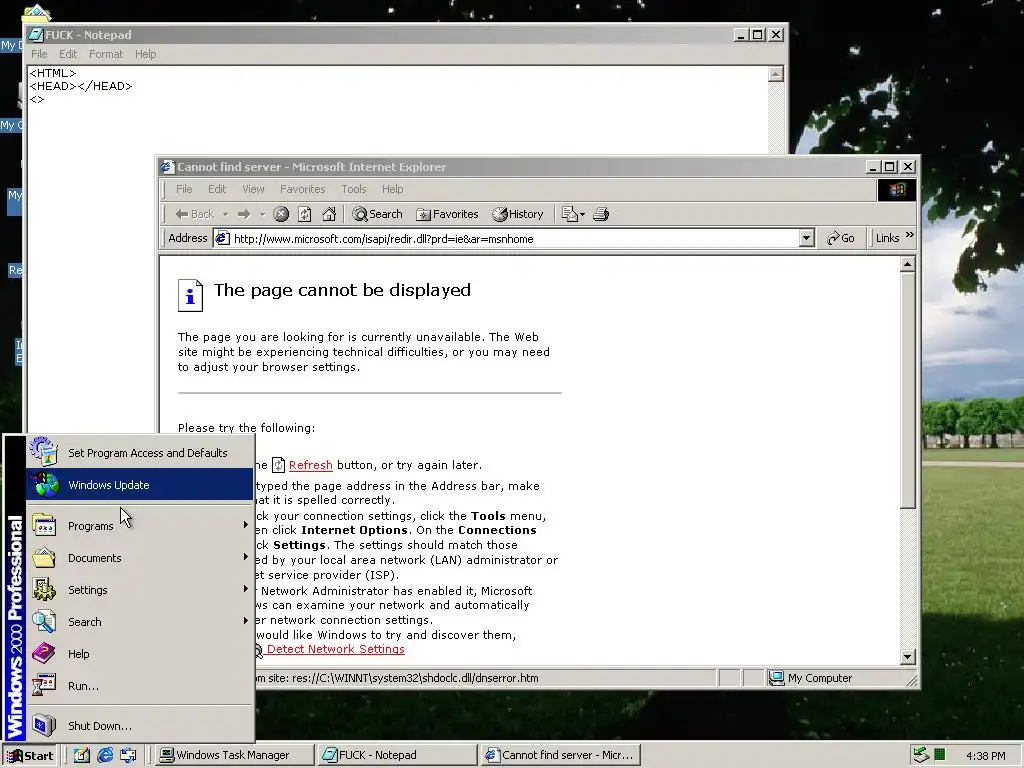Open File menu in Notepad window

[x=39, y=54]
